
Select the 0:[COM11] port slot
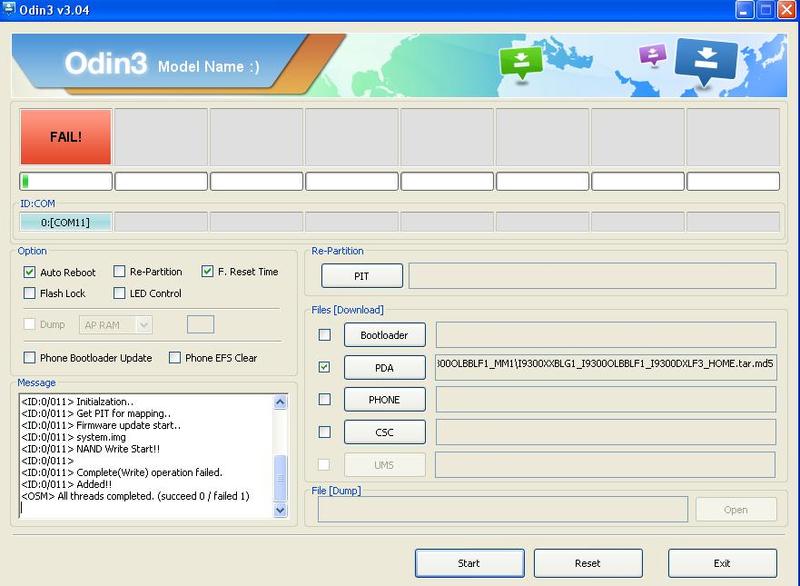click(x=66, y=222)
